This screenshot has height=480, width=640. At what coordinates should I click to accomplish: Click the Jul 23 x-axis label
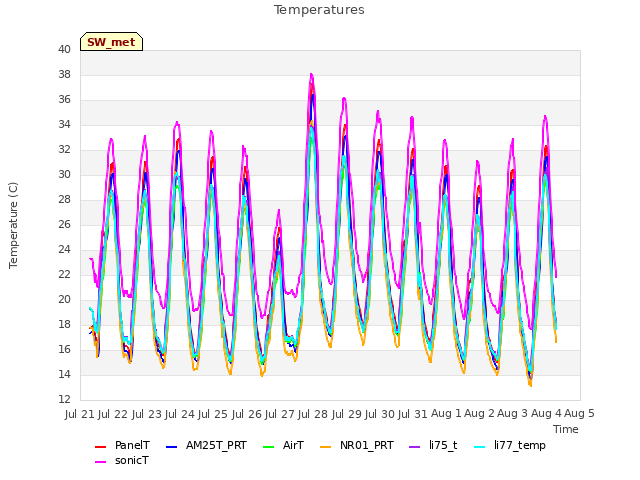[x=147, y=414]
